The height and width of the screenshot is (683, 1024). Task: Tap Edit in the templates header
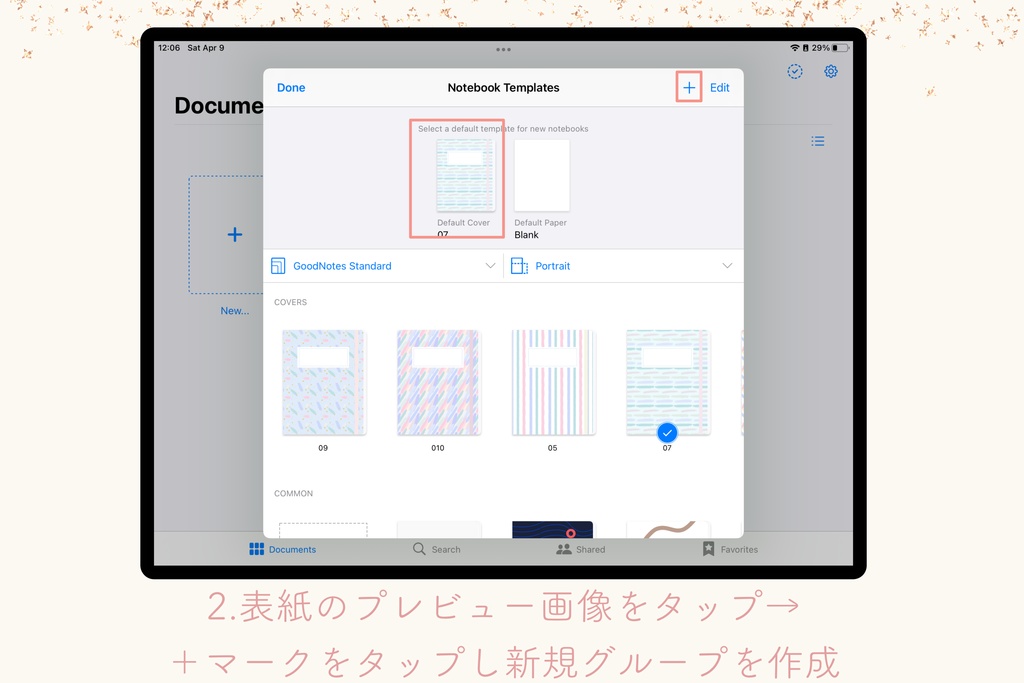tap(720, 87)
